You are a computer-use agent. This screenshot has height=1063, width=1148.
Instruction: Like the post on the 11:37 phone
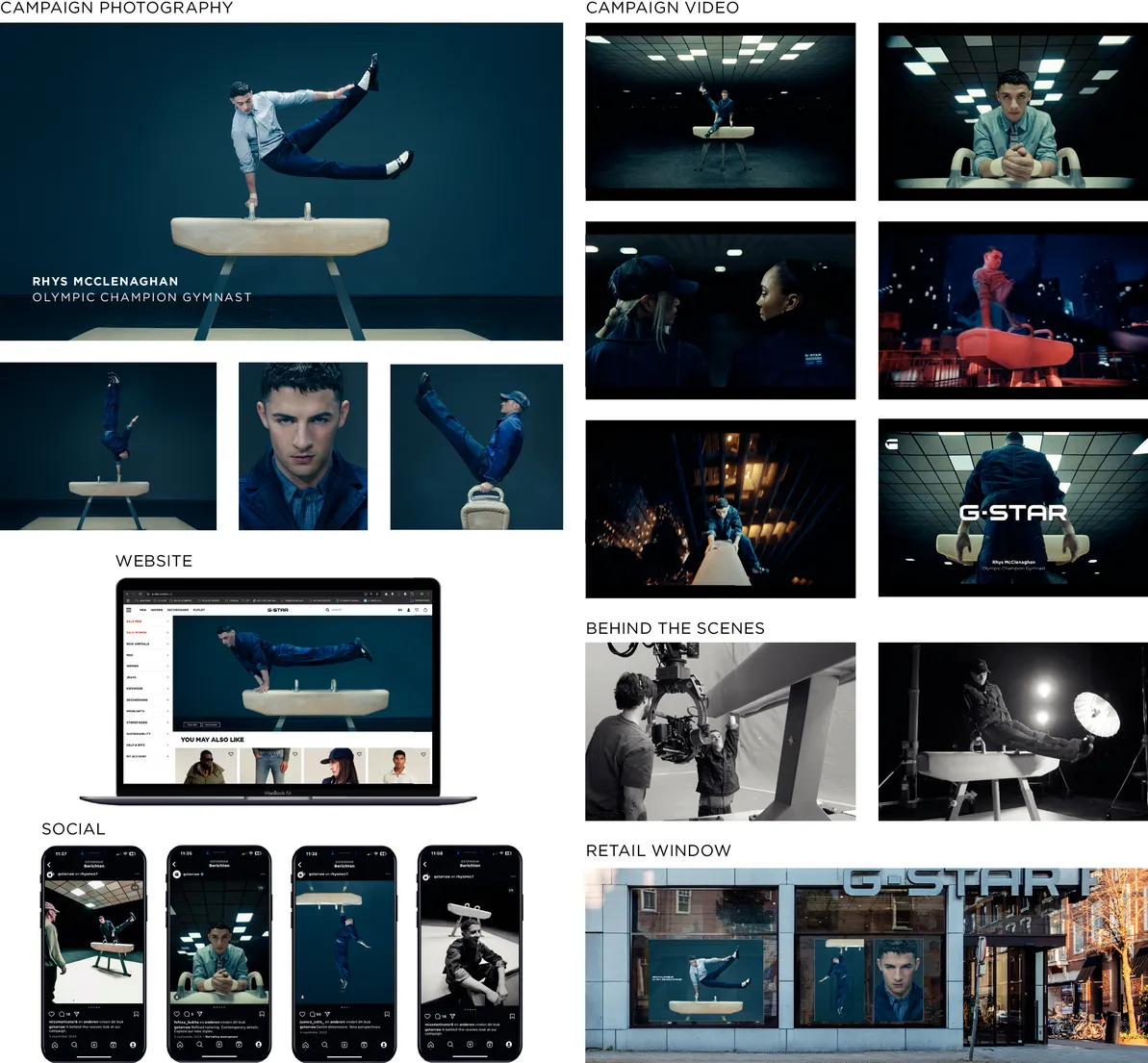tap(51, 1014)
